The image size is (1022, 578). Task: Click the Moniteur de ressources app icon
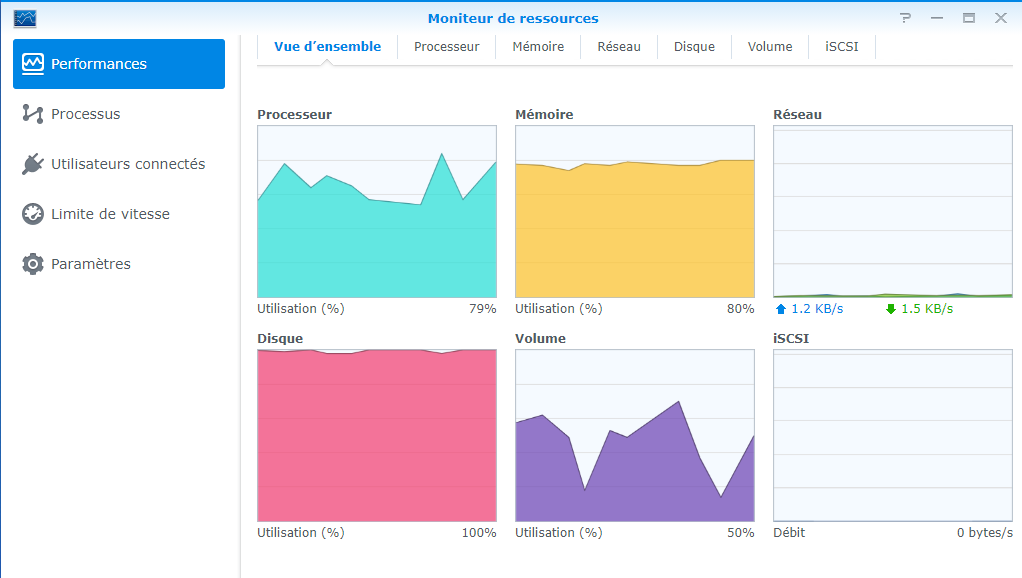coord(25,18)
